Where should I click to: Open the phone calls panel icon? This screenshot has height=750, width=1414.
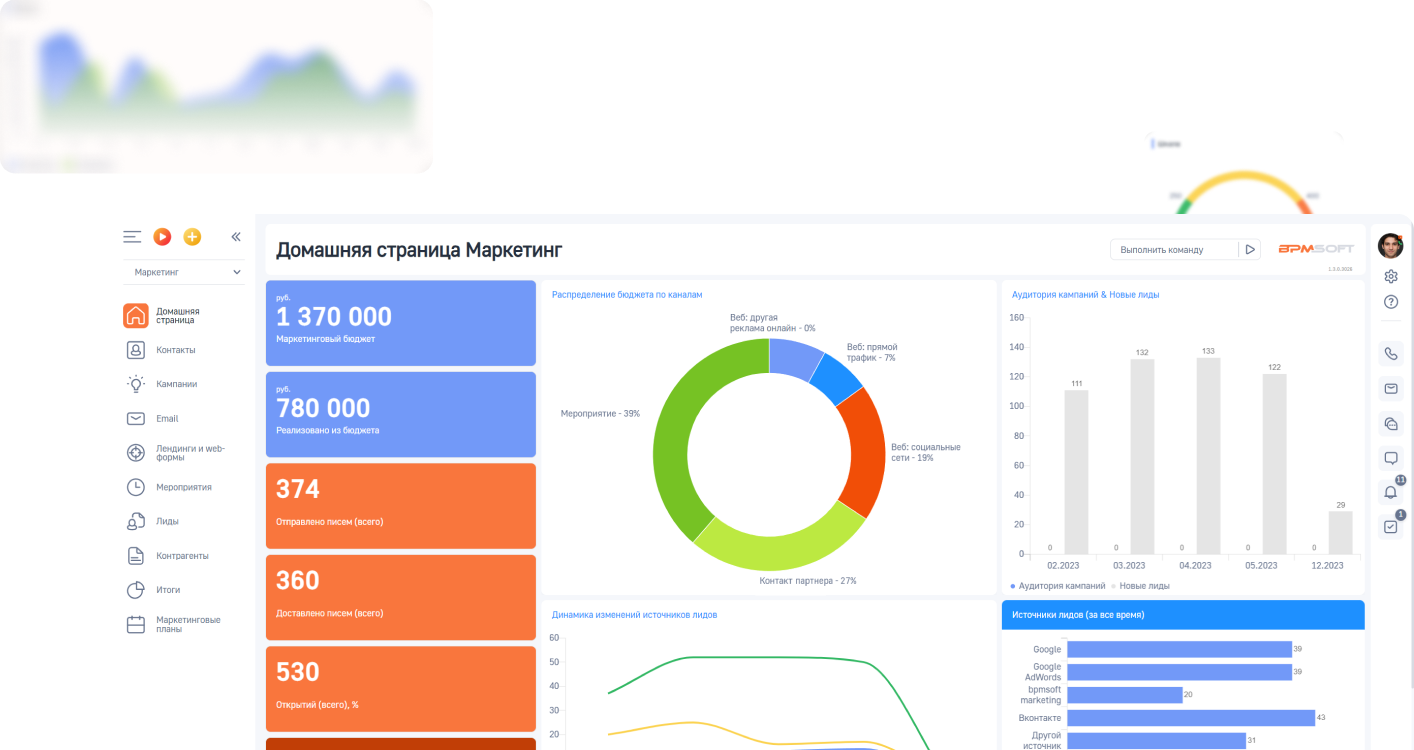pos(1390,353)
